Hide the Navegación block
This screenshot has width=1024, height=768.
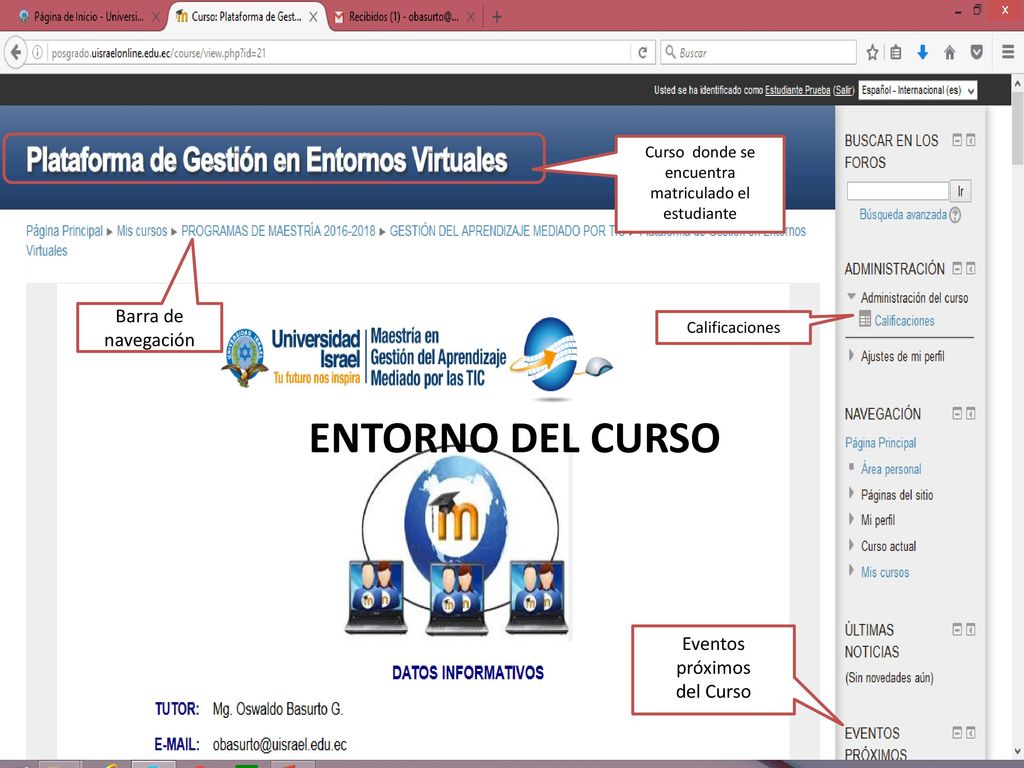tap(957, 413)
